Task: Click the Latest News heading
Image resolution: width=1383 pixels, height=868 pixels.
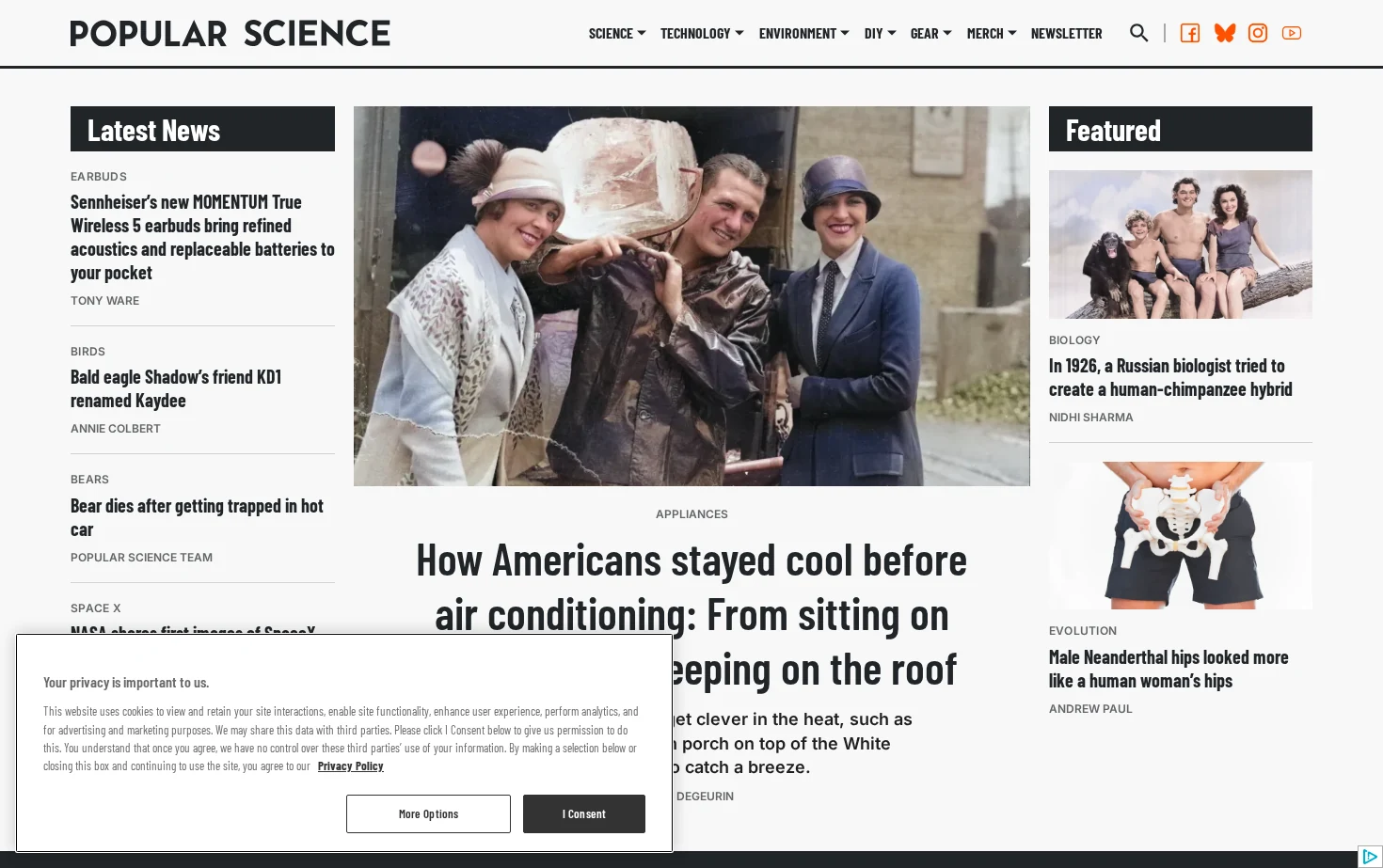Action: coord(153,130)
